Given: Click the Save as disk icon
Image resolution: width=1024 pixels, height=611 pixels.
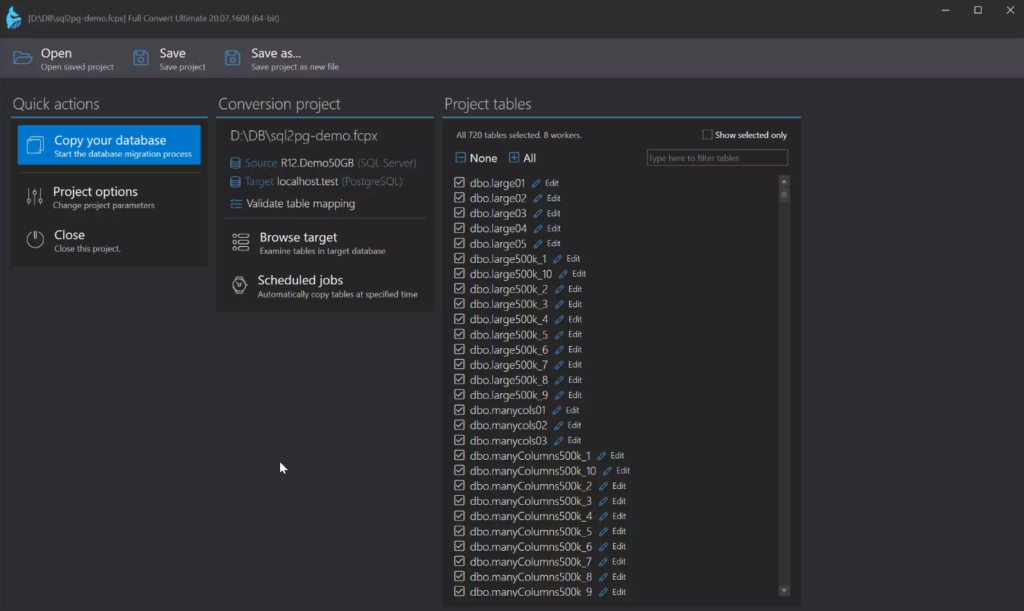Looking at the screenshot, I should tap(232, 58).
